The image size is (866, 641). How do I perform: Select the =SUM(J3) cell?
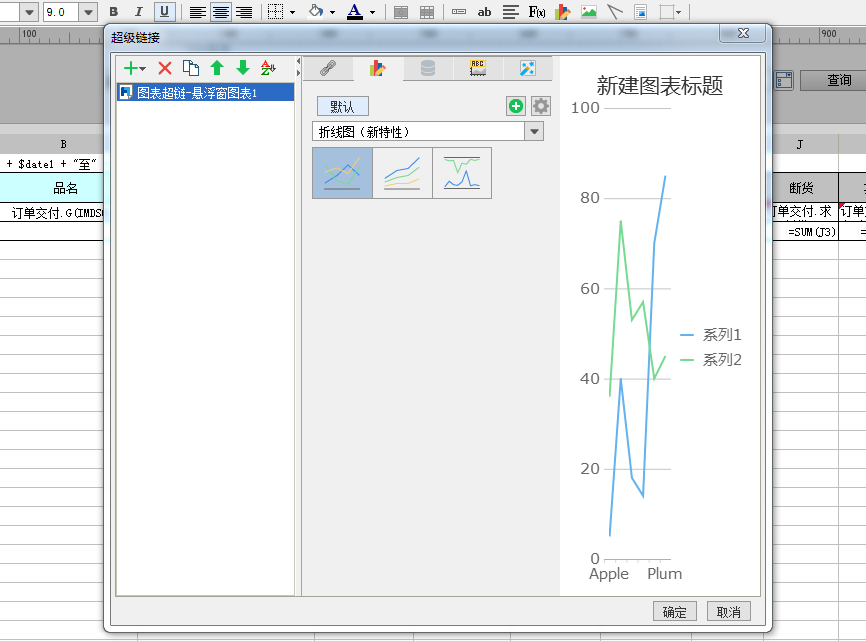pyautogui.click(x=805, y=232)
